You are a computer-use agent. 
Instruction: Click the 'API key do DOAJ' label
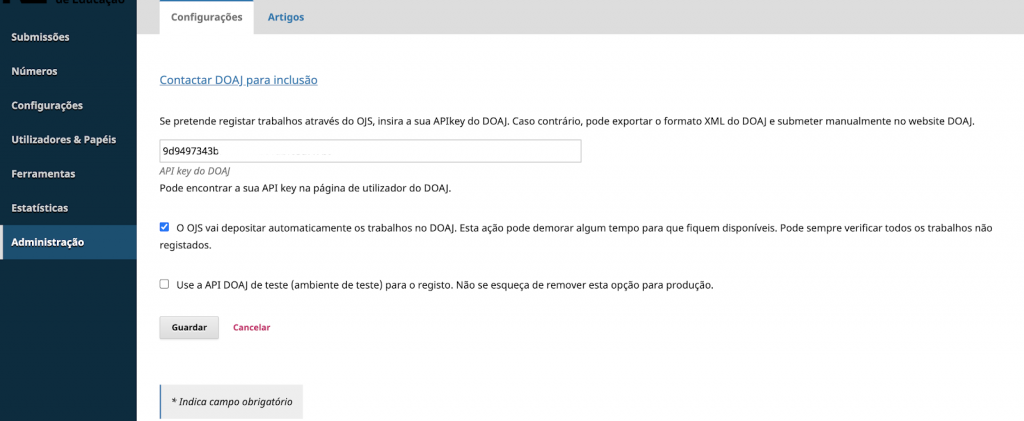(197, 171)
